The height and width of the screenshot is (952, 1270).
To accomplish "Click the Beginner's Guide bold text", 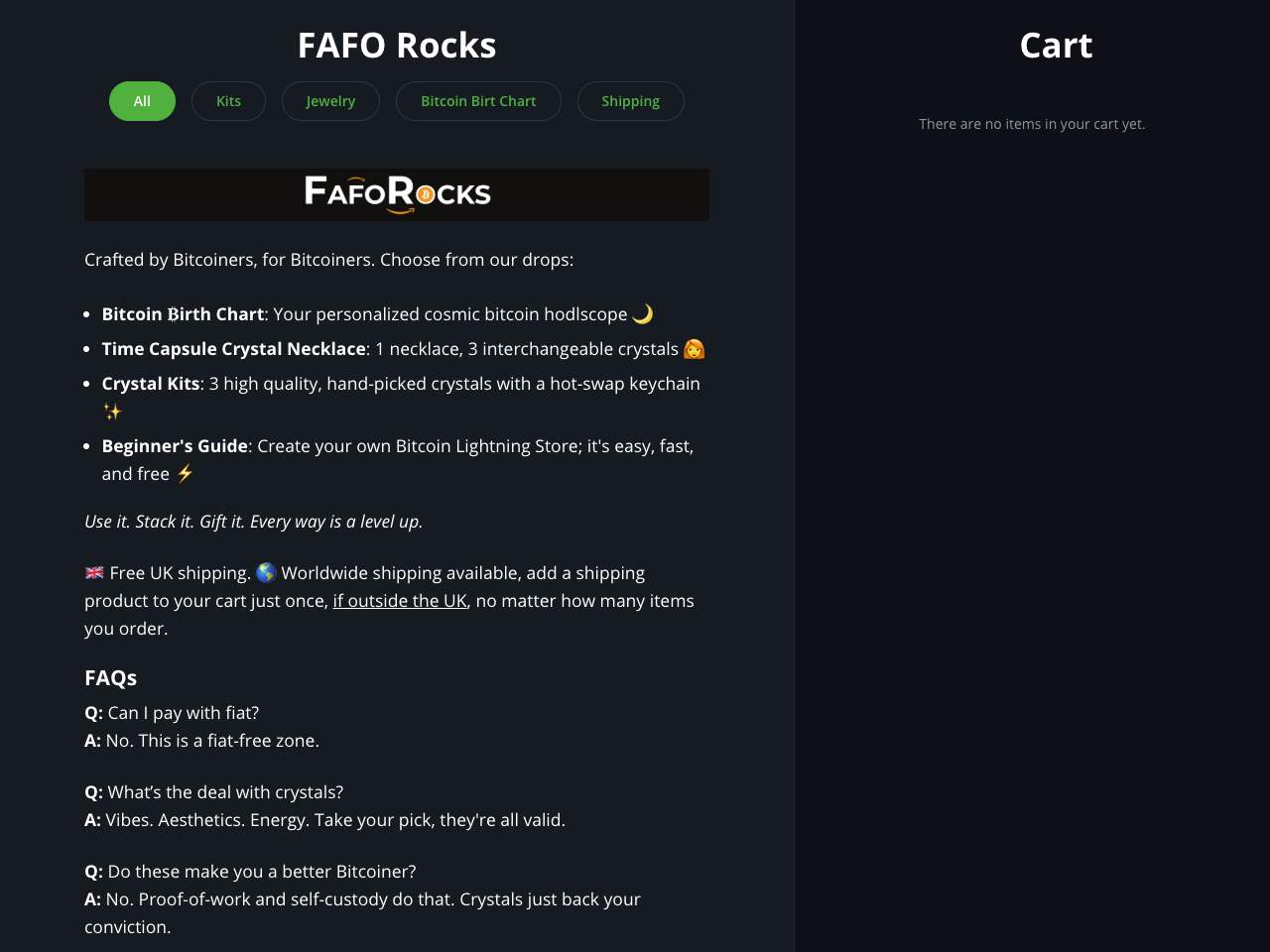I will tap(175, 446).
